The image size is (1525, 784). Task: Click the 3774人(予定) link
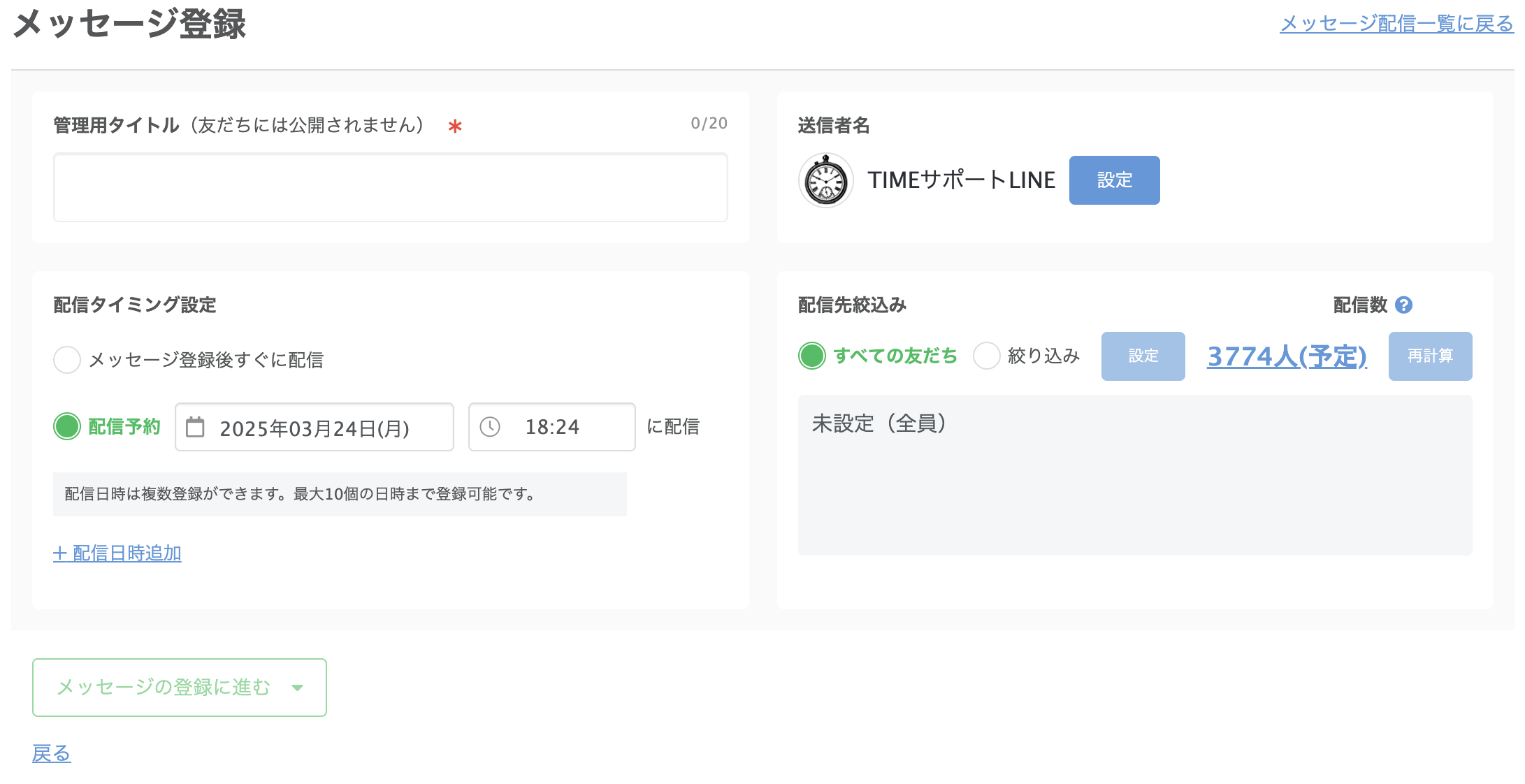(1287, 356)
